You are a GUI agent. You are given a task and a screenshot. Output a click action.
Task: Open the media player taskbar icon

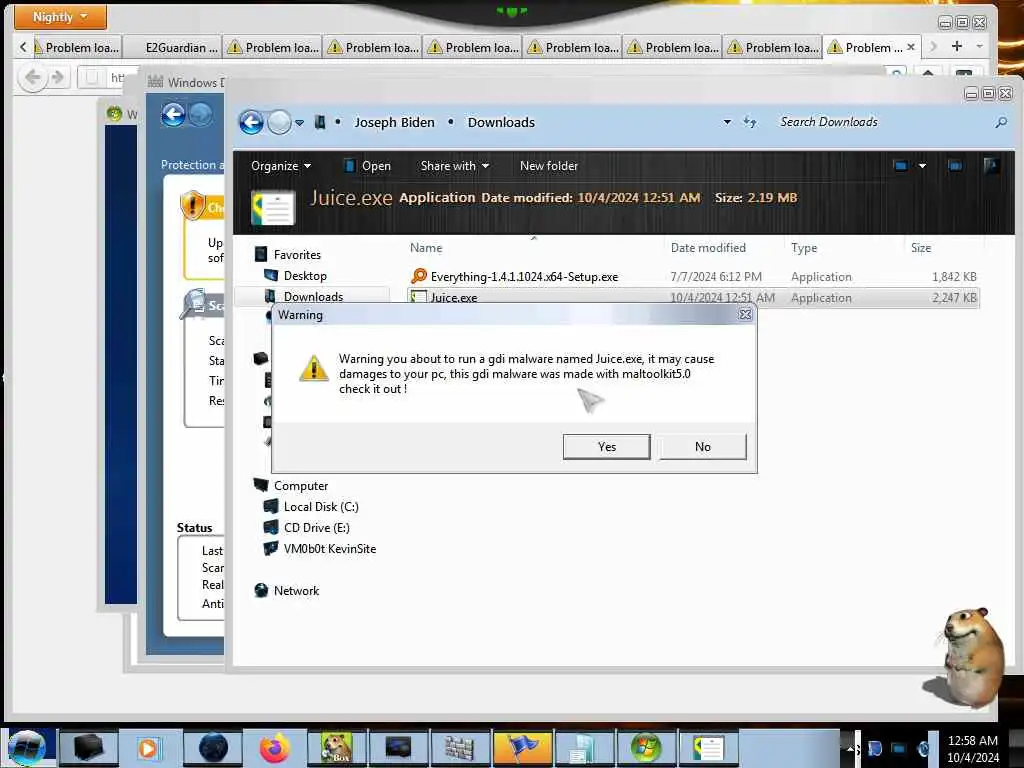[x=148, y=748]
